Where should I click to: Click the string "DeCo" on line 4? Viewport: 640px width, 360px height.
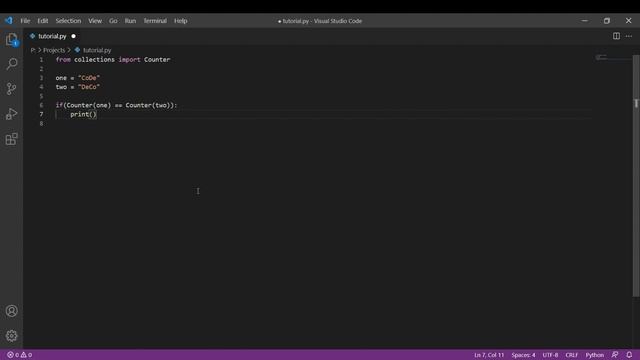click(x=89, y=87)
